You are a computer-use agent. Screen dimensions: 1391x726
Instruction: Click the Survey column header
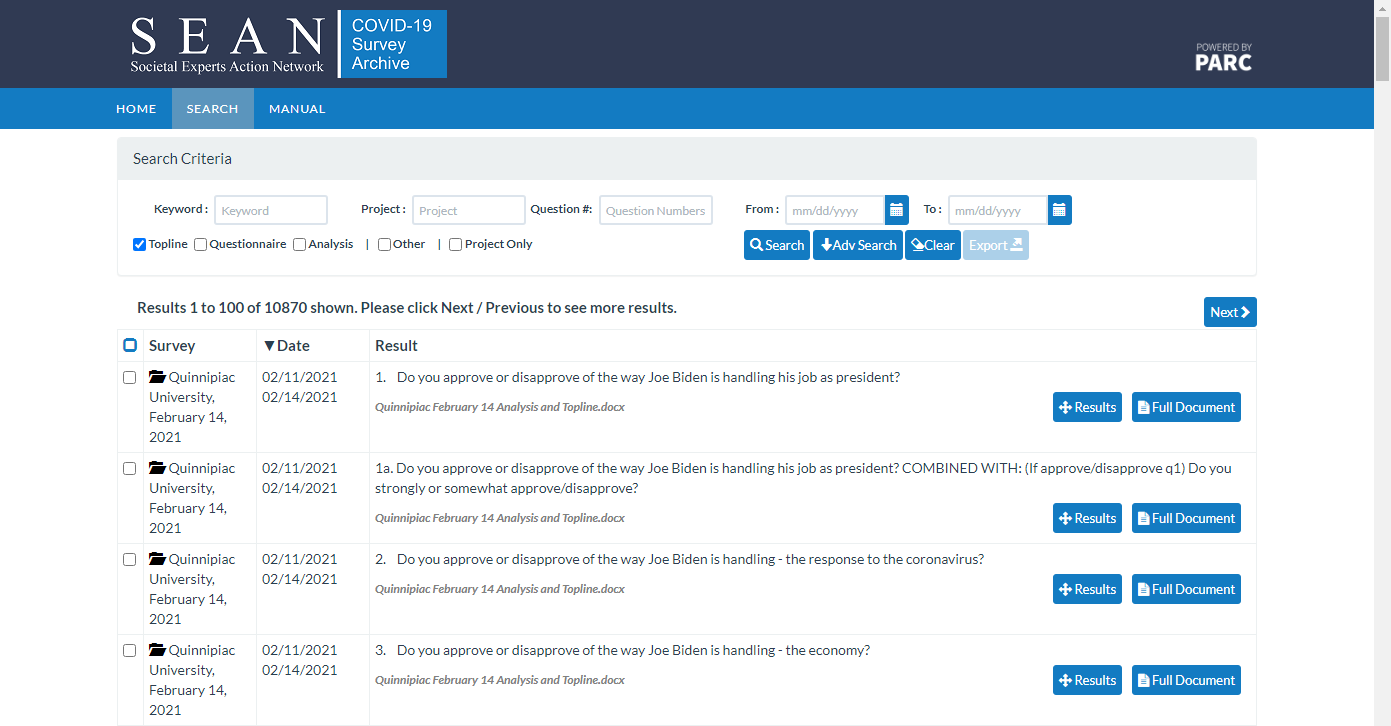point(172,346)
